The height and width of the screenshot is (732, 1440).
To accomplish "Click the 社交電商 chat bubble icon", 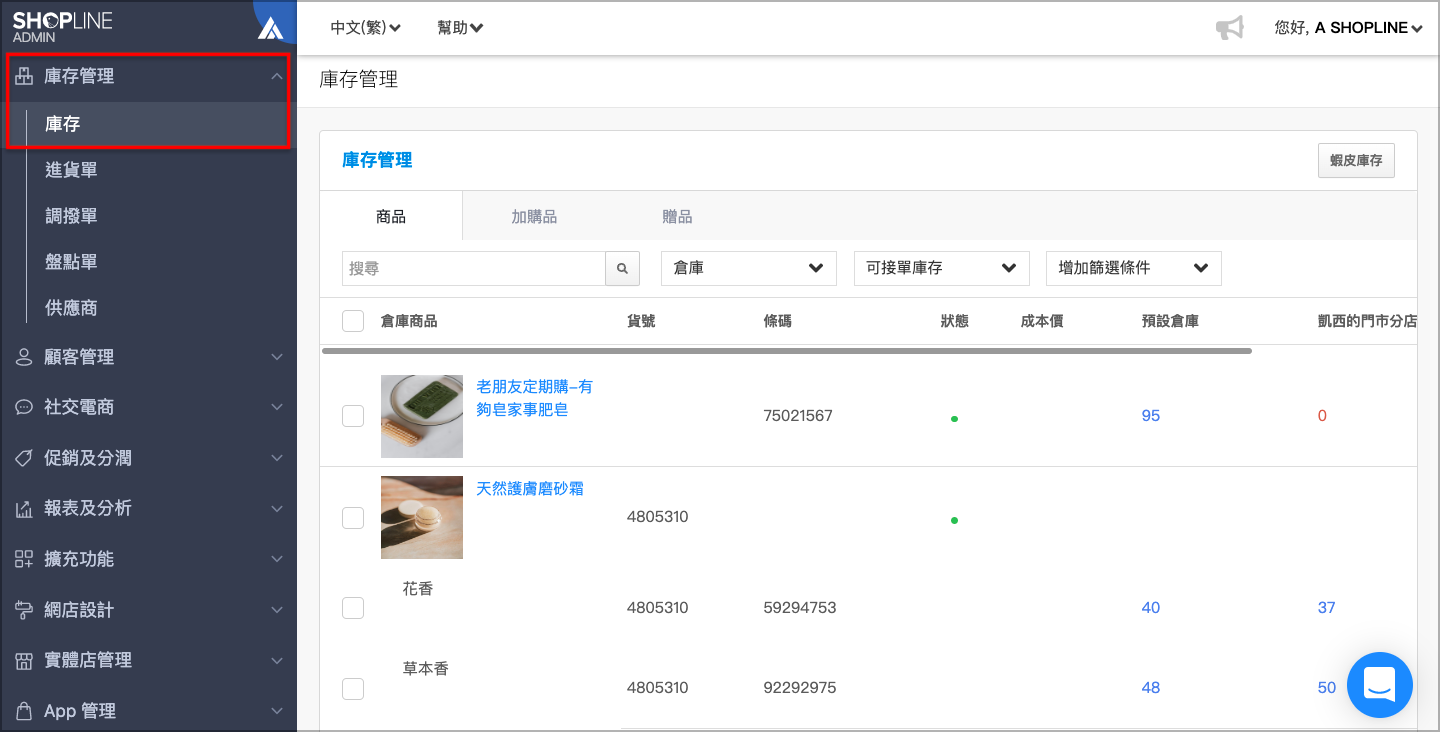I will (x=24, y=407).
